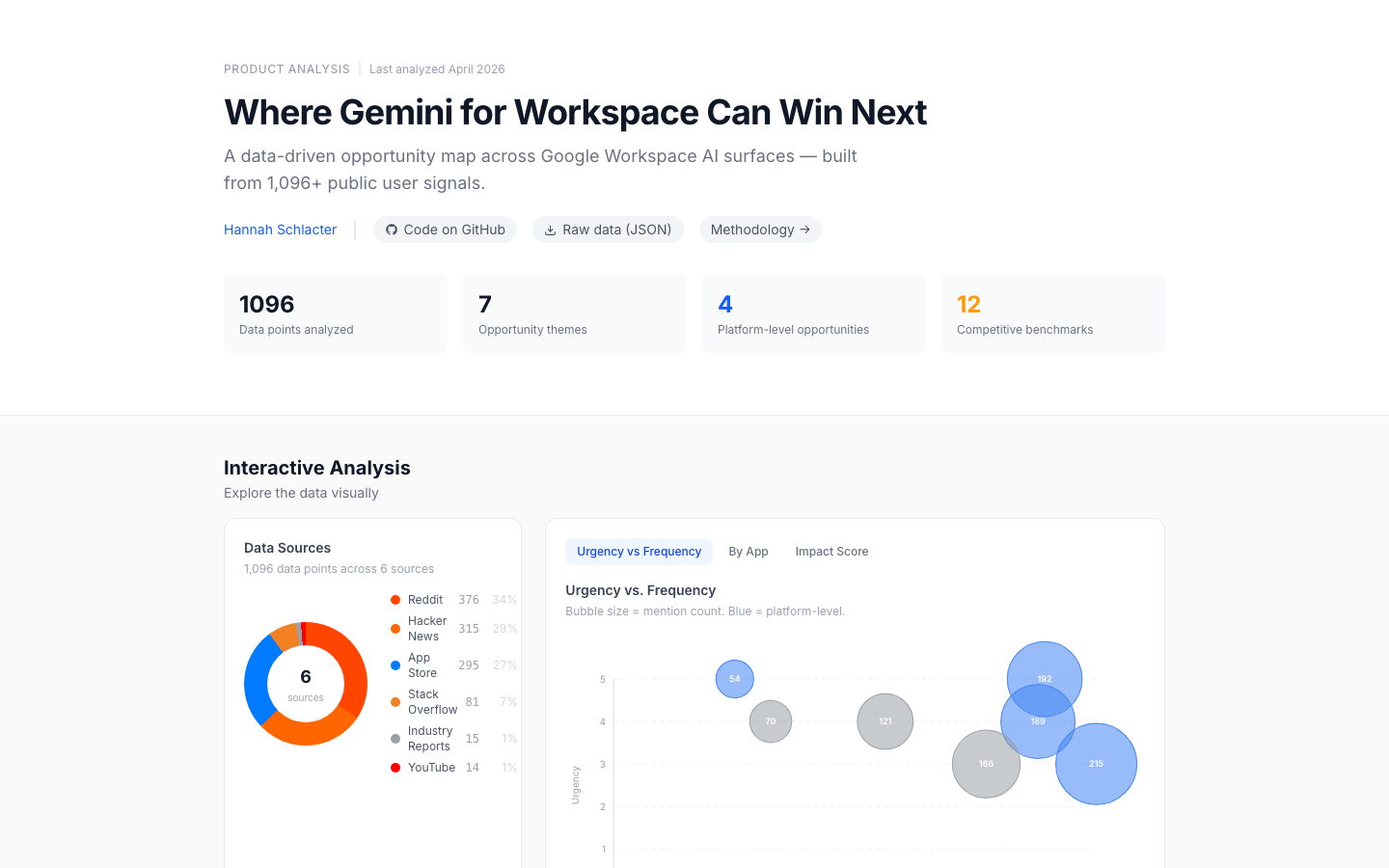Click the blue bubble labeled 215
Screen dimensions: 1389x868
point(1097,764)
